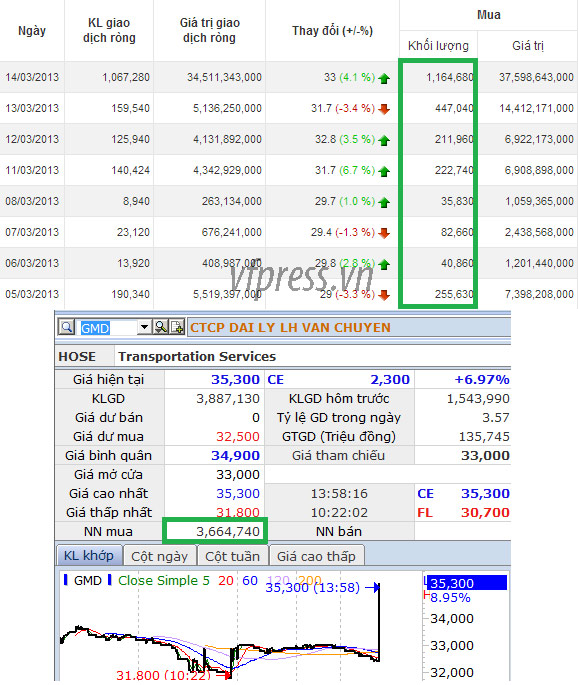Click the highlighted 35,300 price axis label

click(x=467, y=583)
